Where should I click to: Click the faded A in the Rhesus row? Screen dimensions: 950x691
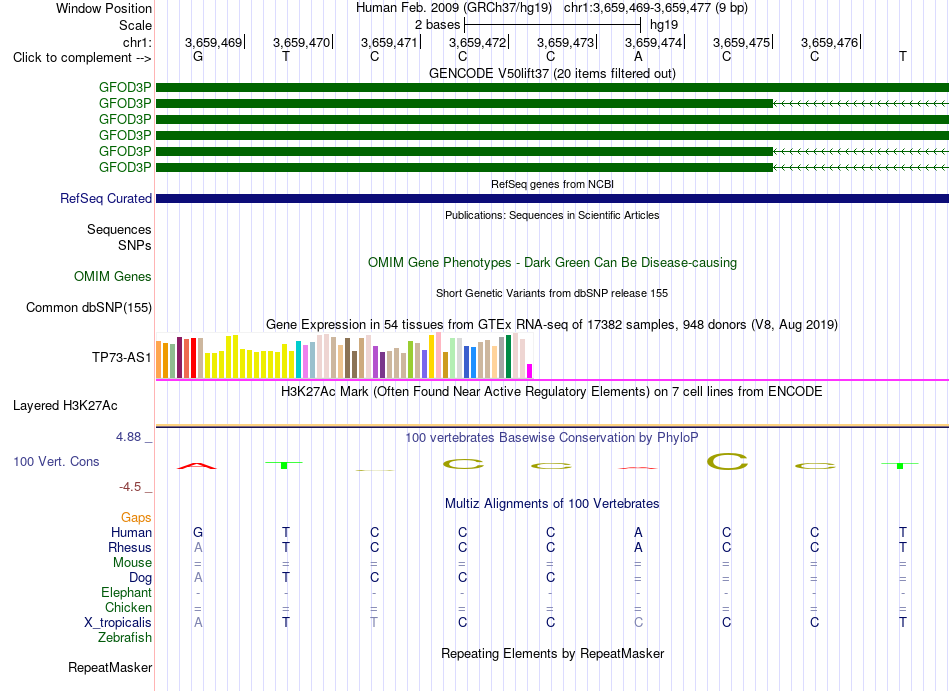pos(198,547)
